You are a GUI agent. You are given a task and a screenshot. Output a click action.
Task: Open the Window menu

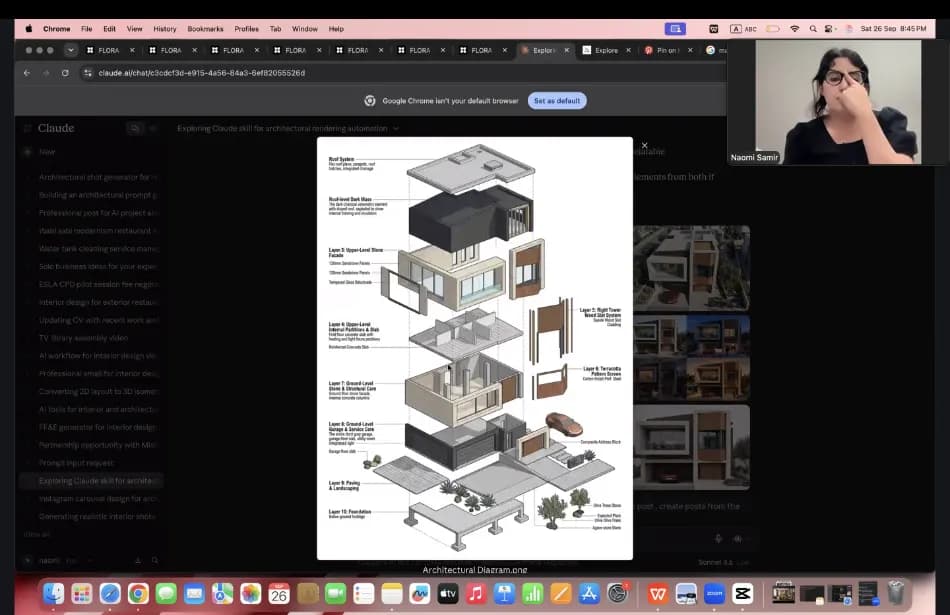pyautogui.click(x=305, y=28)
